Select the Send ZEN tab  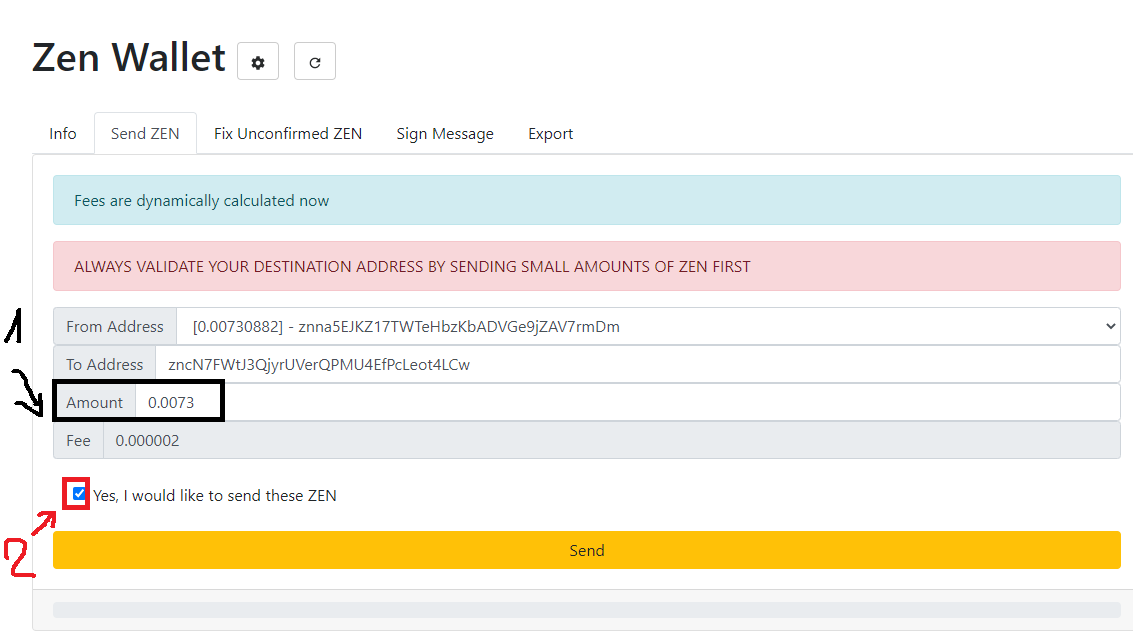click(145, 134)
